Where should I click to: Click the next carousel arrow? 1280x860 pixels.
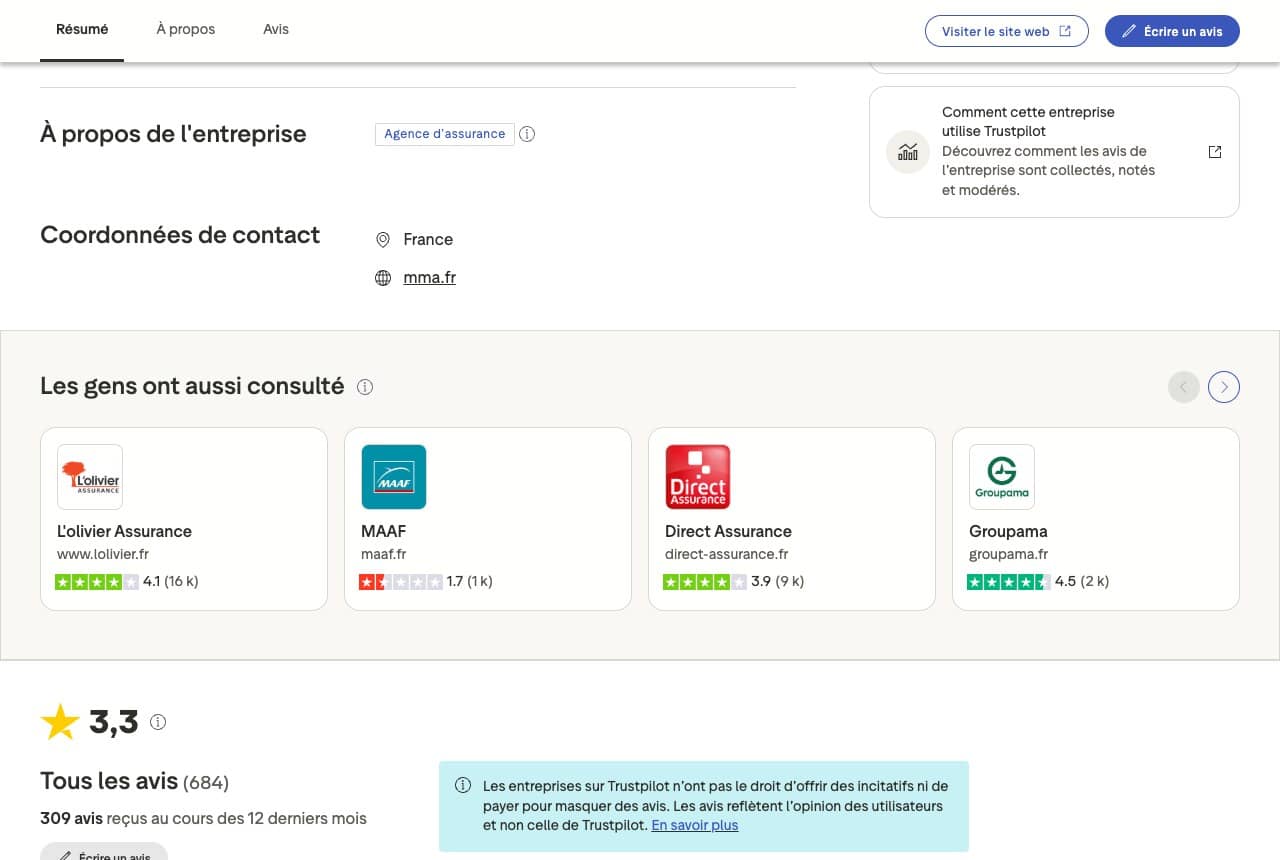click(x=1224, y=387)
